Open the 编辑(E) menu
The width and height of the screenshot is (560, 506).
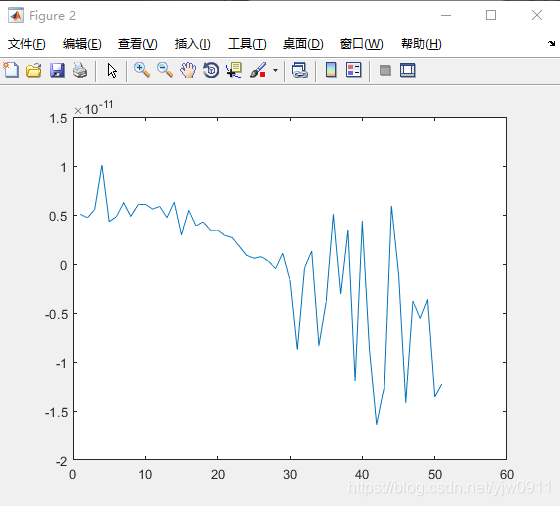pyautogui.click(x=82, y=44)
